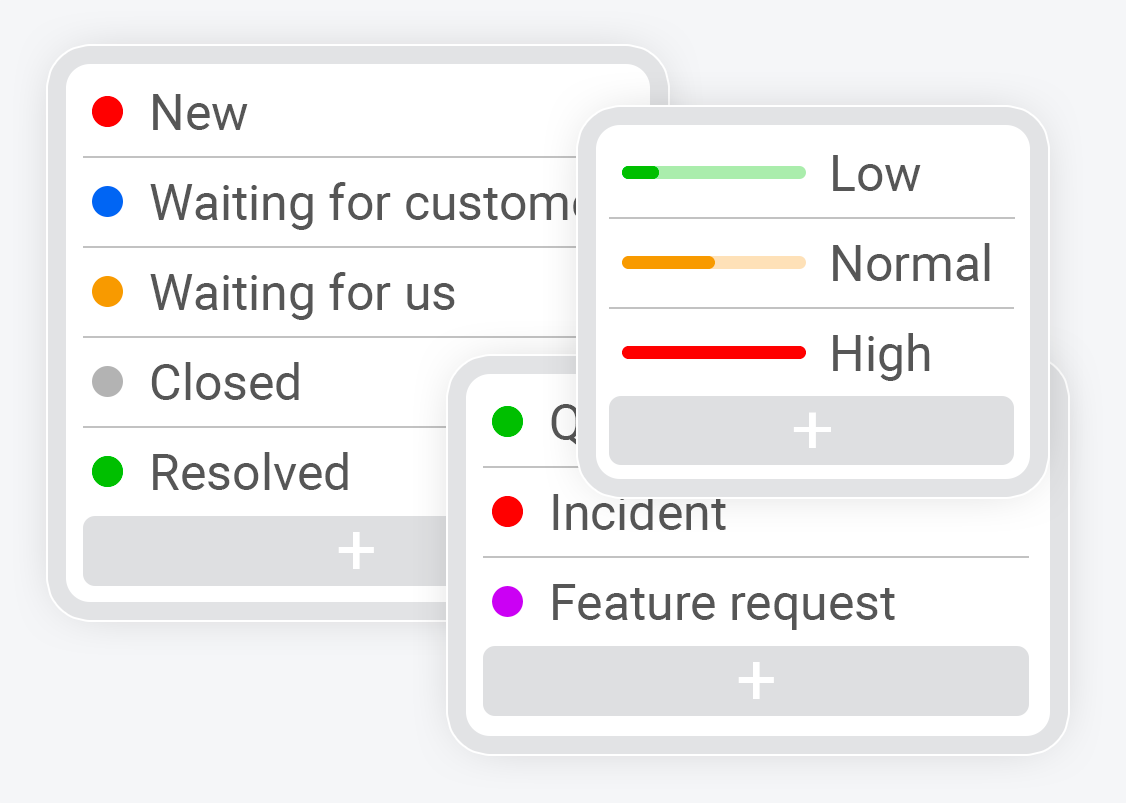Add a new priority with plus button
The height and width of the screenshot is (803, 1126).
coord(811,430)
